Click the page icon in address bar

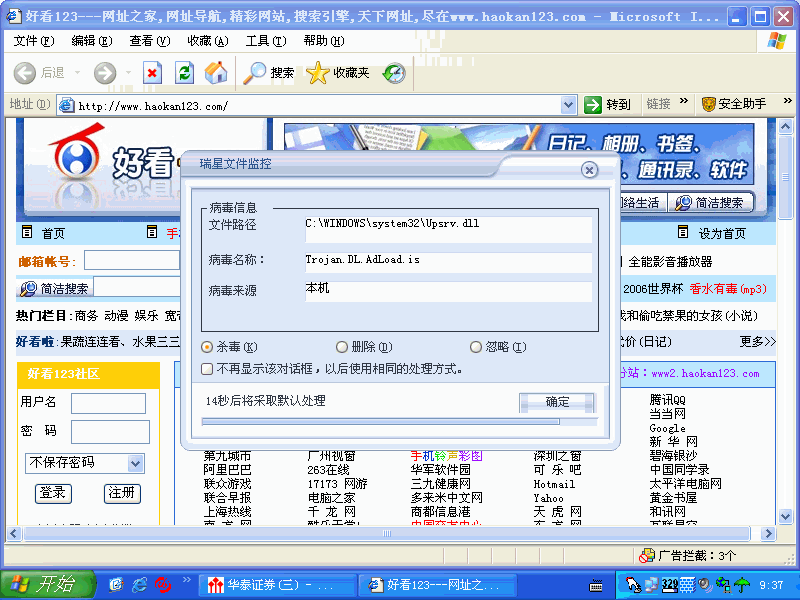pos(66,105)
